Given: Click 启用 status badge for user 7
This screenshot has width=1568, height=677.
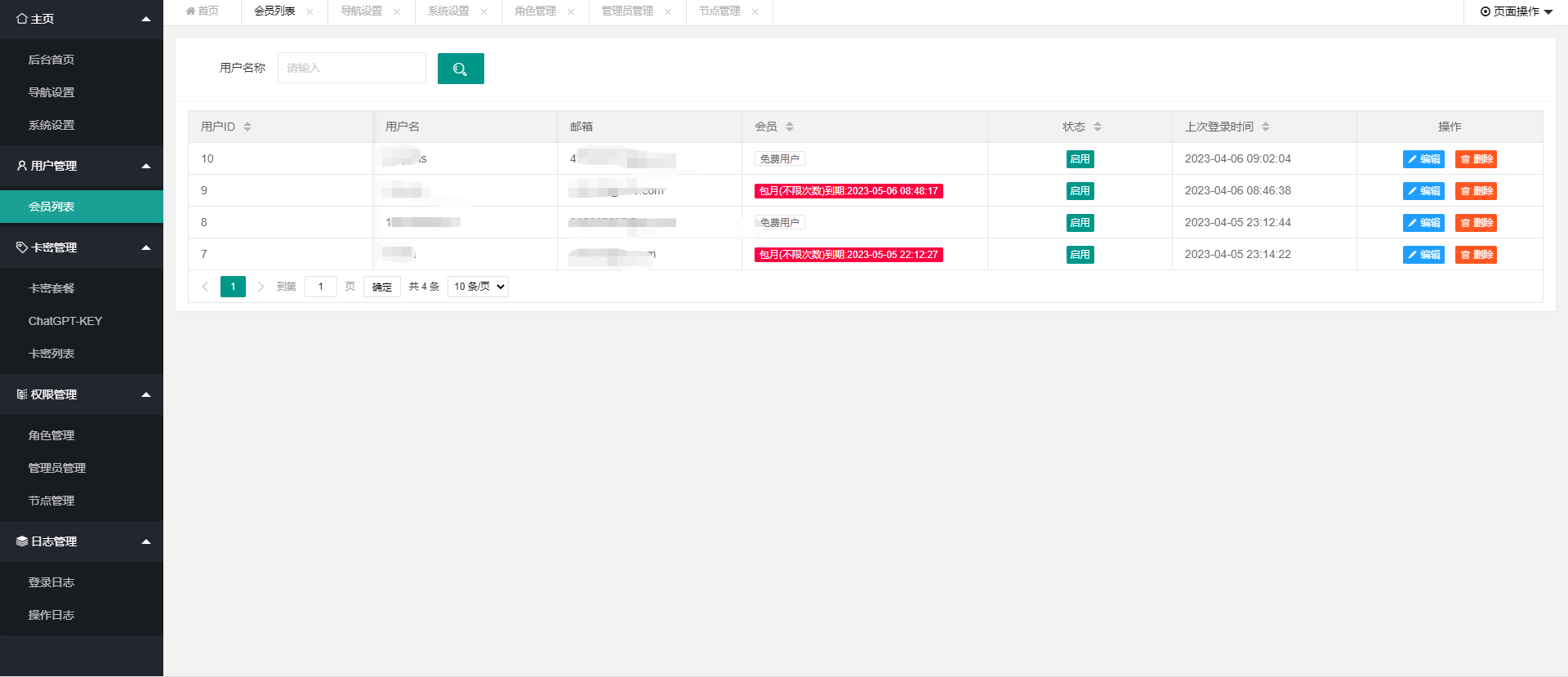Looking at the screenshot, I should (1080, 255).
